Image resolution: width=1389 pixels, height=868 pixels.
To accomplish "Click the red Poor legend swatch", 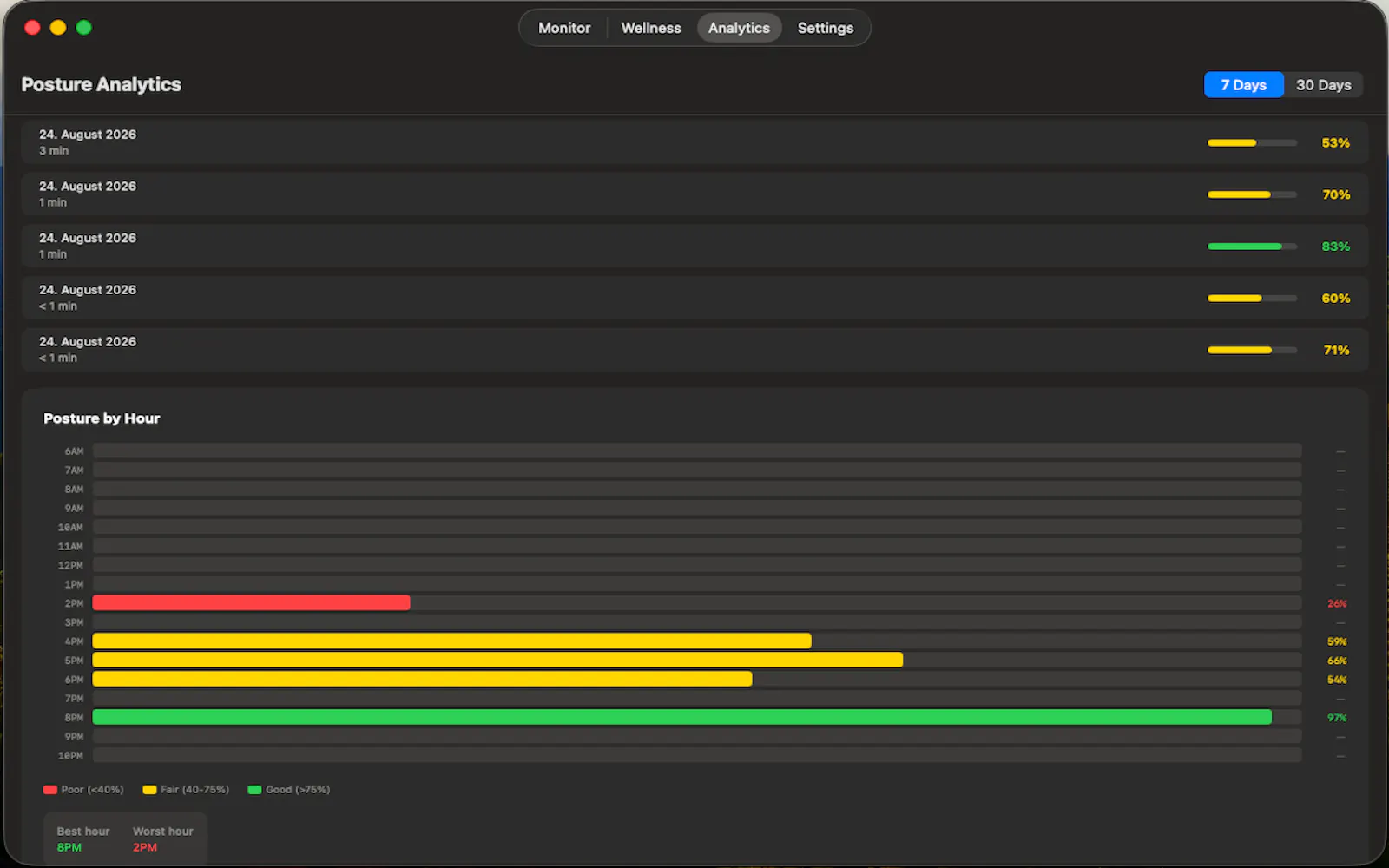I will click(x=50, y=790).
